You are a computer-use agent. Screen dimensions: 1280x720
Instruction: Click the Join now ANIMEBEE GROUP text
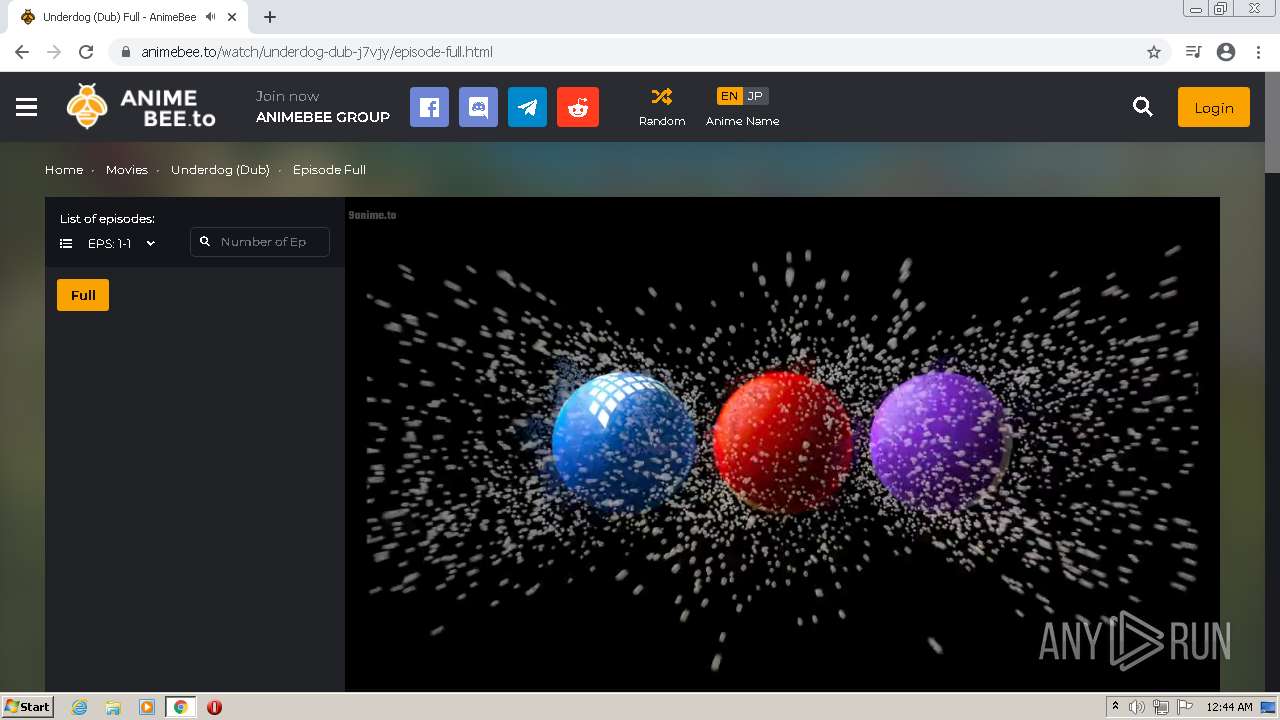(322, 107)
